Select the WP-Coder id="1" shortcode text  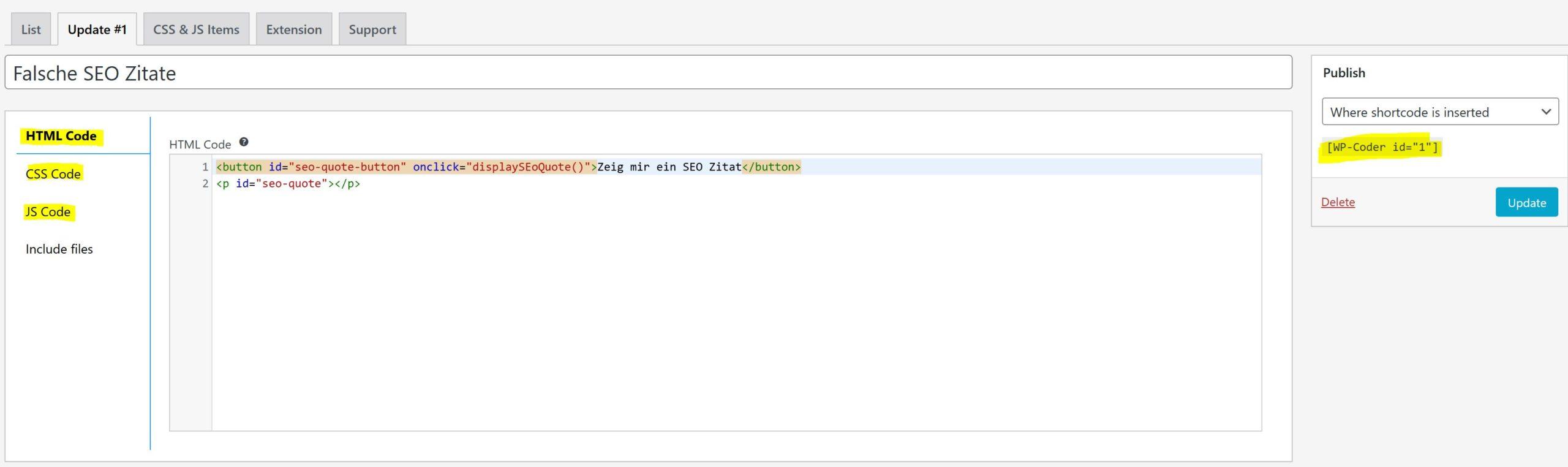pos(1382,147)
